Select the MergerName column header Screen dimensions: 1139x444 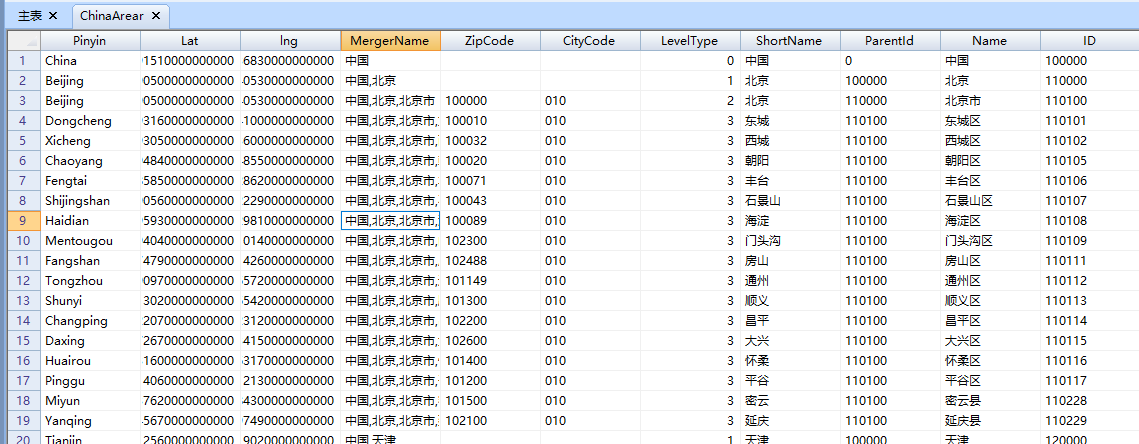pyautogui.click(x=390, y=41)
